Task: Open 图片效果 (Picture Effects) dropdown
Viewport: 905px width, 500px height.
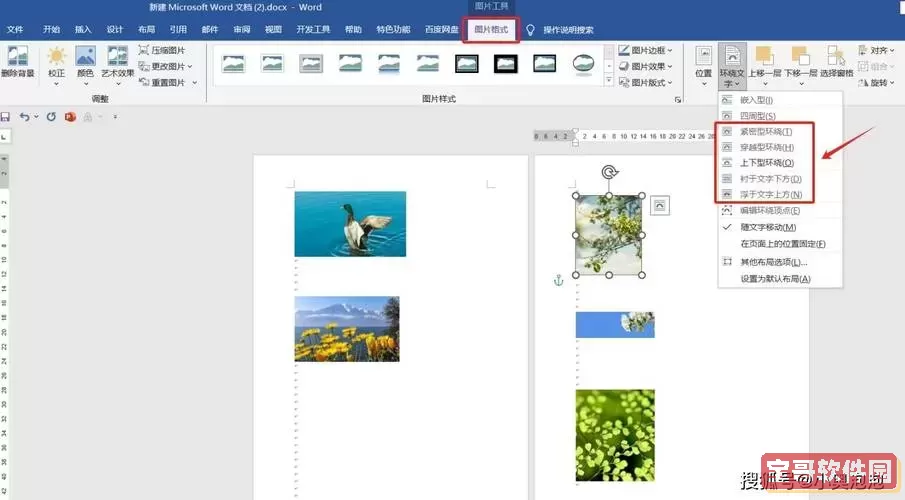Action: (646, 66)
